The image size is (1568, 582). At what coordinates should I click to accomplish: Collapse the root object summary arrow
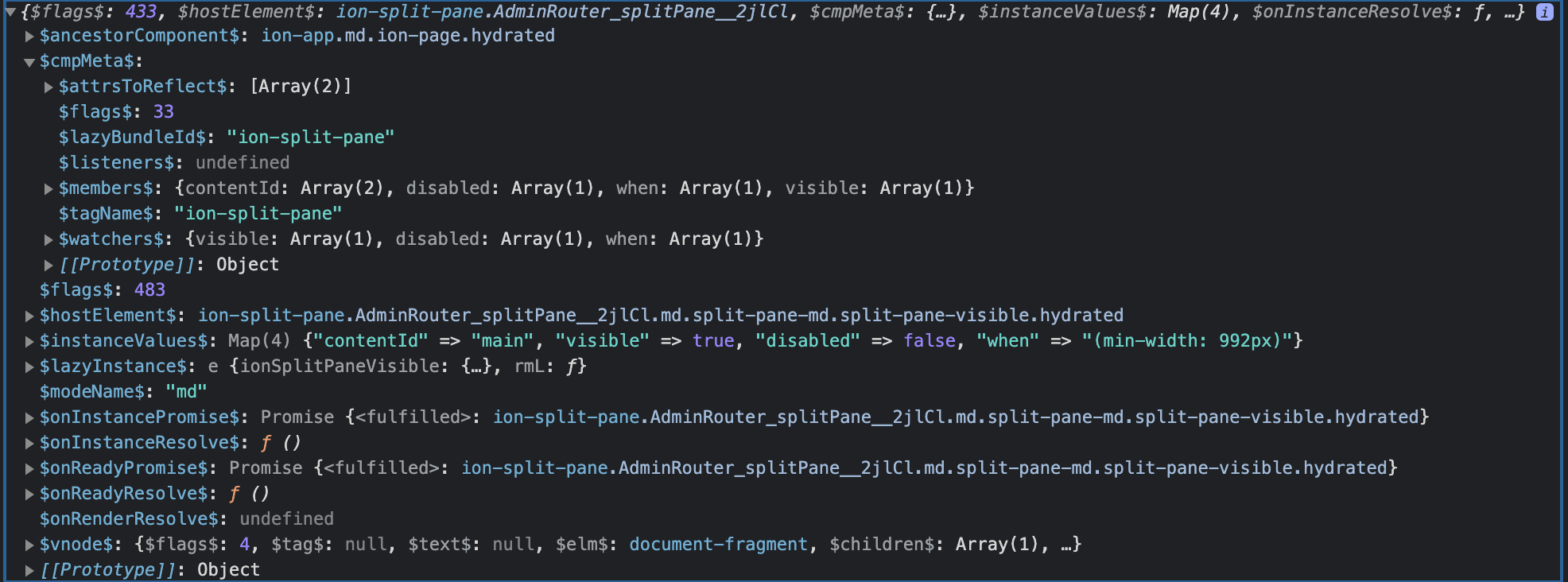click(10, 12)
